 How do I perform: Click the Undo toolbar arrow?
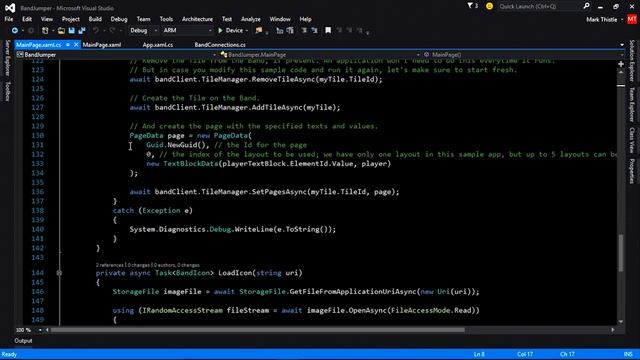coord(96,31)
